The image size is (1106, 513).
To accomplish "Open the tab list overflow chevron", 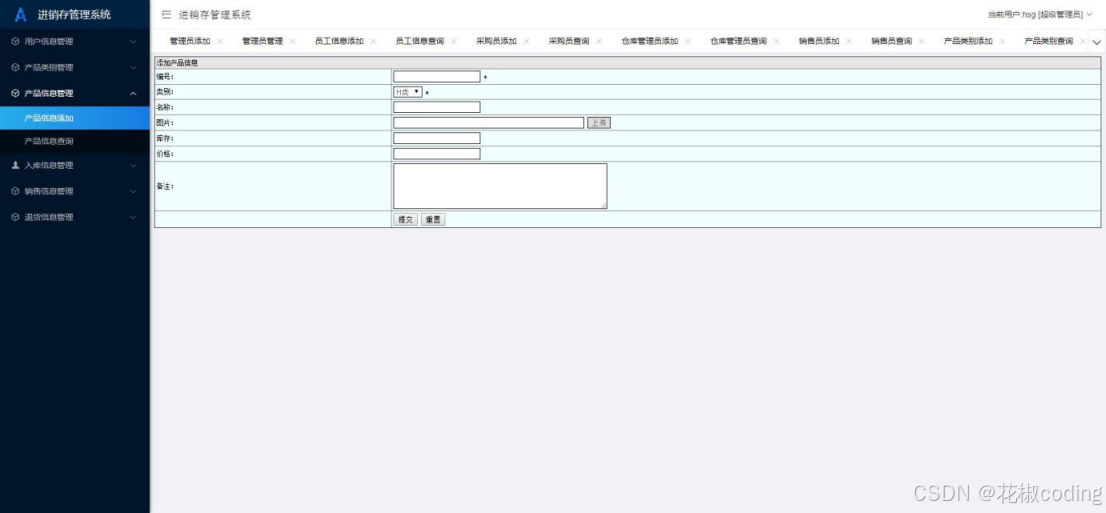I will coord(1097,42).
